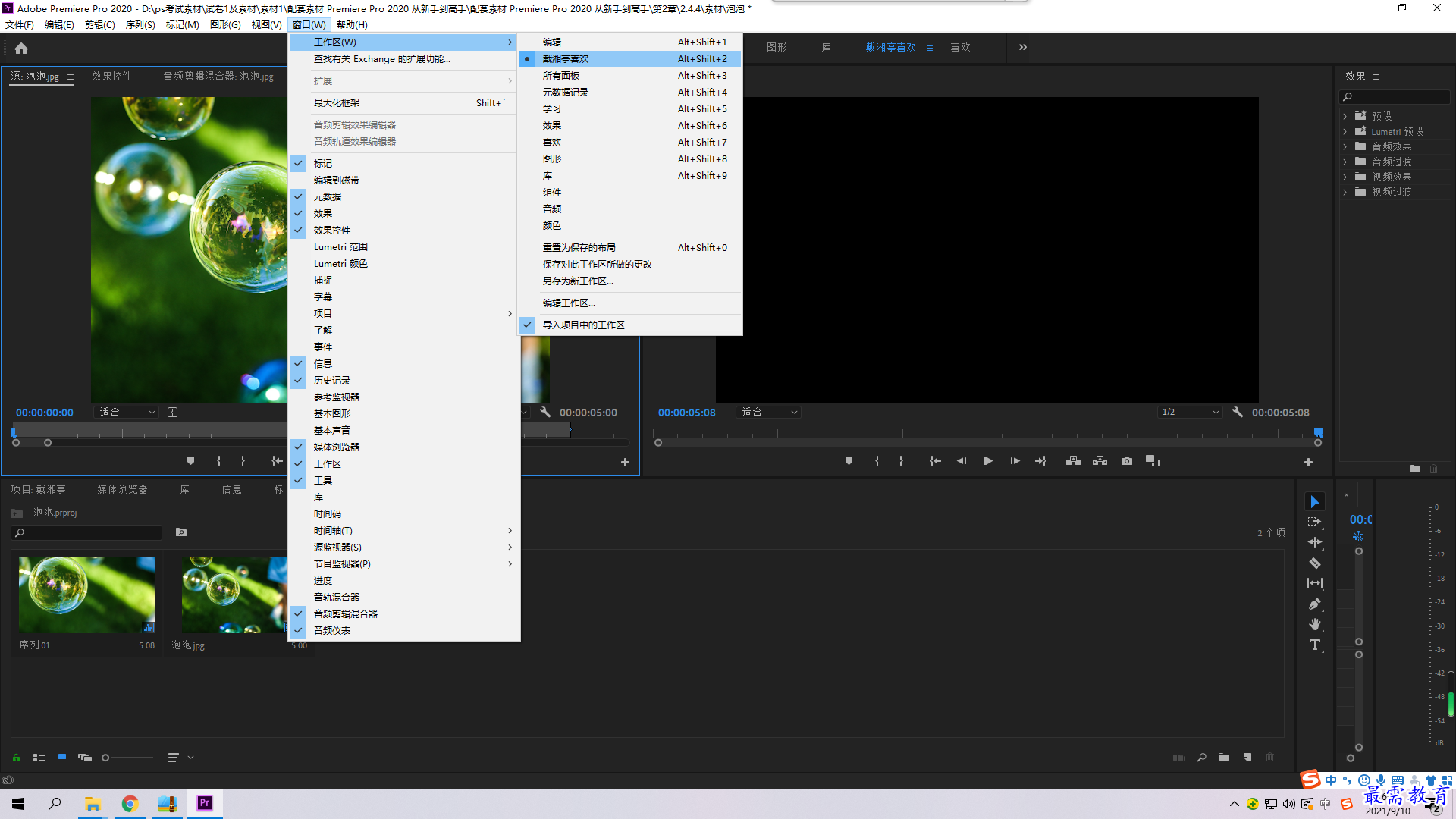Click 另存为新工作区... entry
The height and width of the screenshot is (819, 1456).
coord(629,281)
